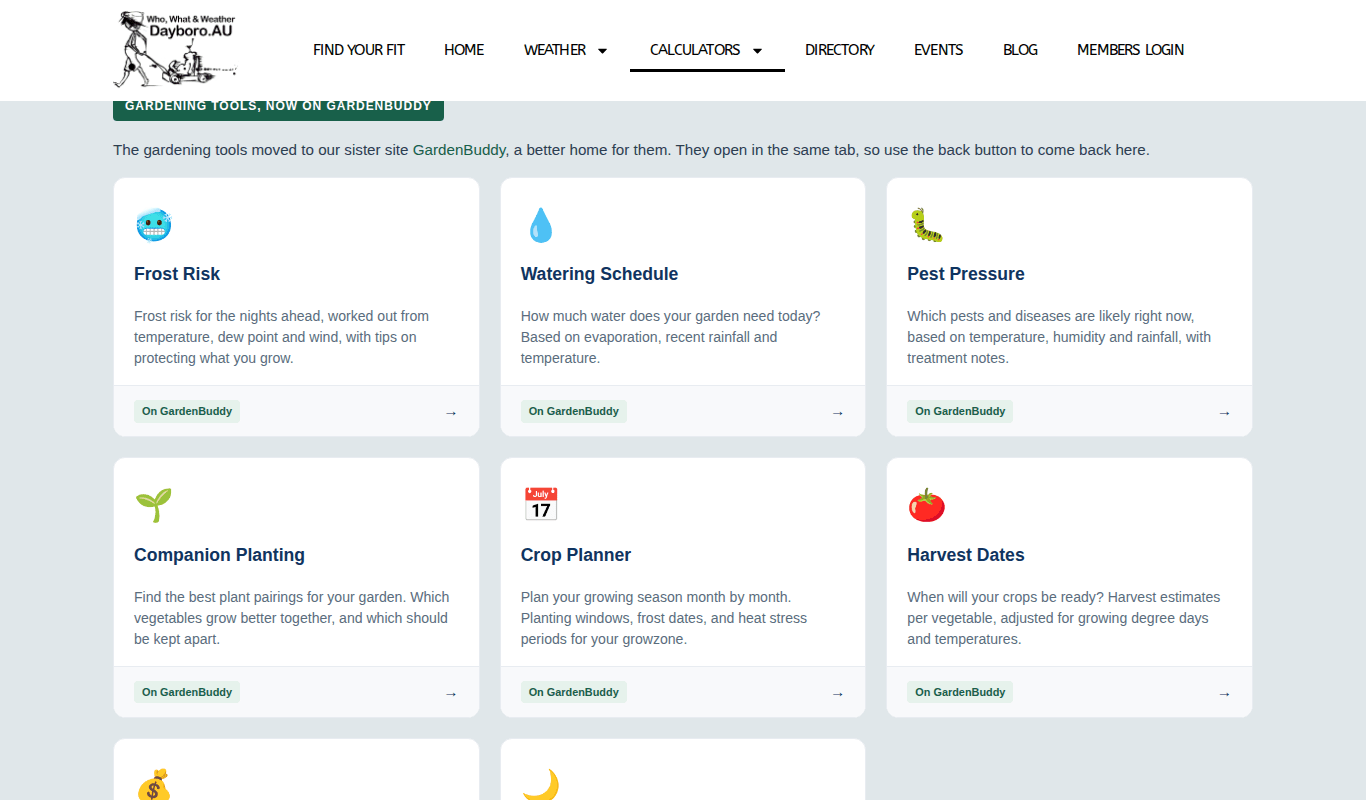Click the July 17 calendar icon on Crop Planner
This screenshot has width=1366, height=800.
[x=540, y=505]
